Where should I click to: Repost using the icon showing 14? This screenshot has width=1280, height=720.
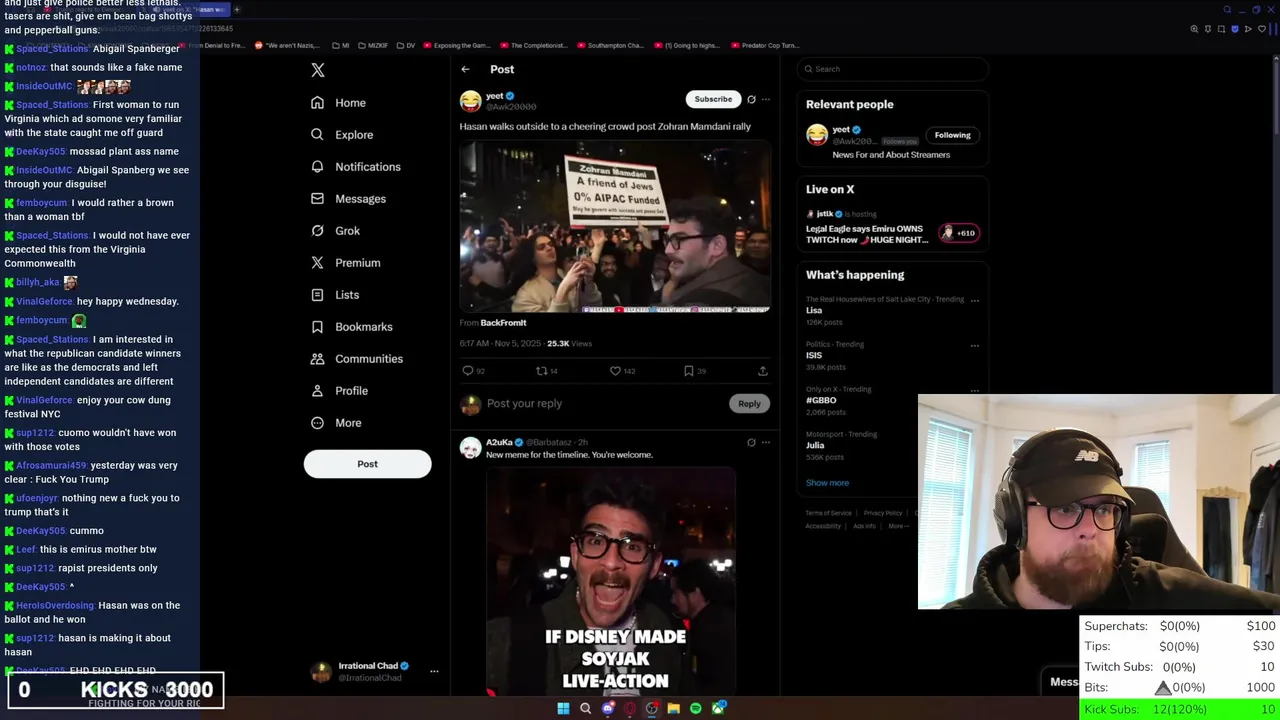pyautogui.click(x=546, y=371)
